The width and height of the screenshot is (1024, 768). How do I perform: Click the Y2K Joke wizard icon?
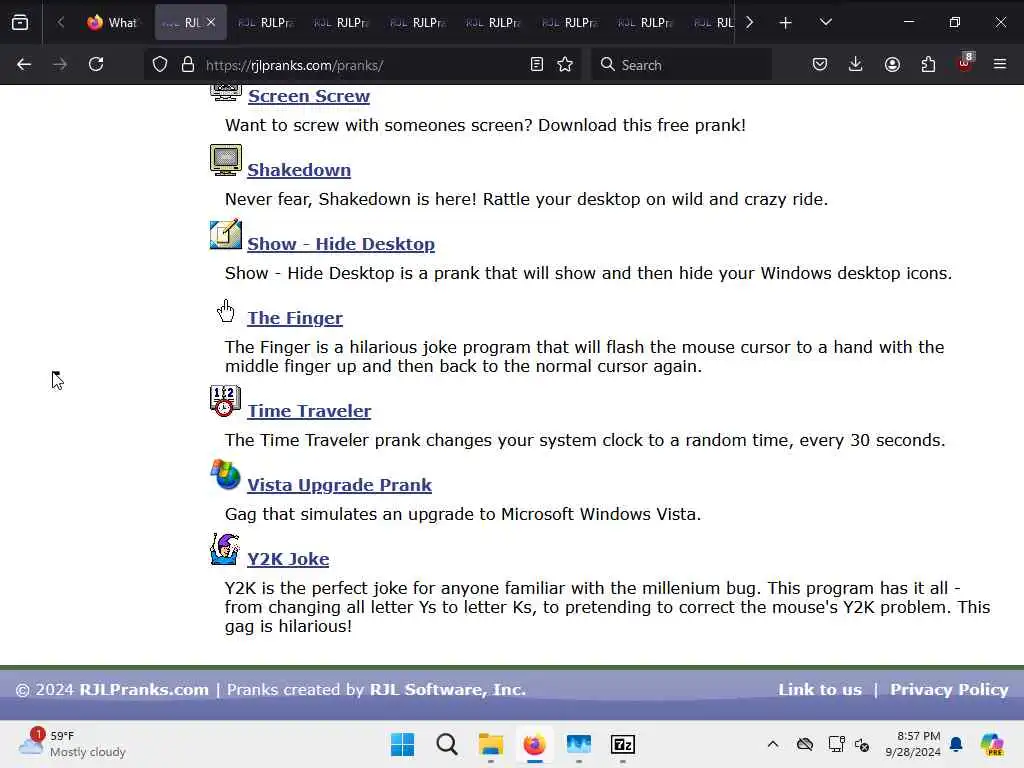pos(226,549)
